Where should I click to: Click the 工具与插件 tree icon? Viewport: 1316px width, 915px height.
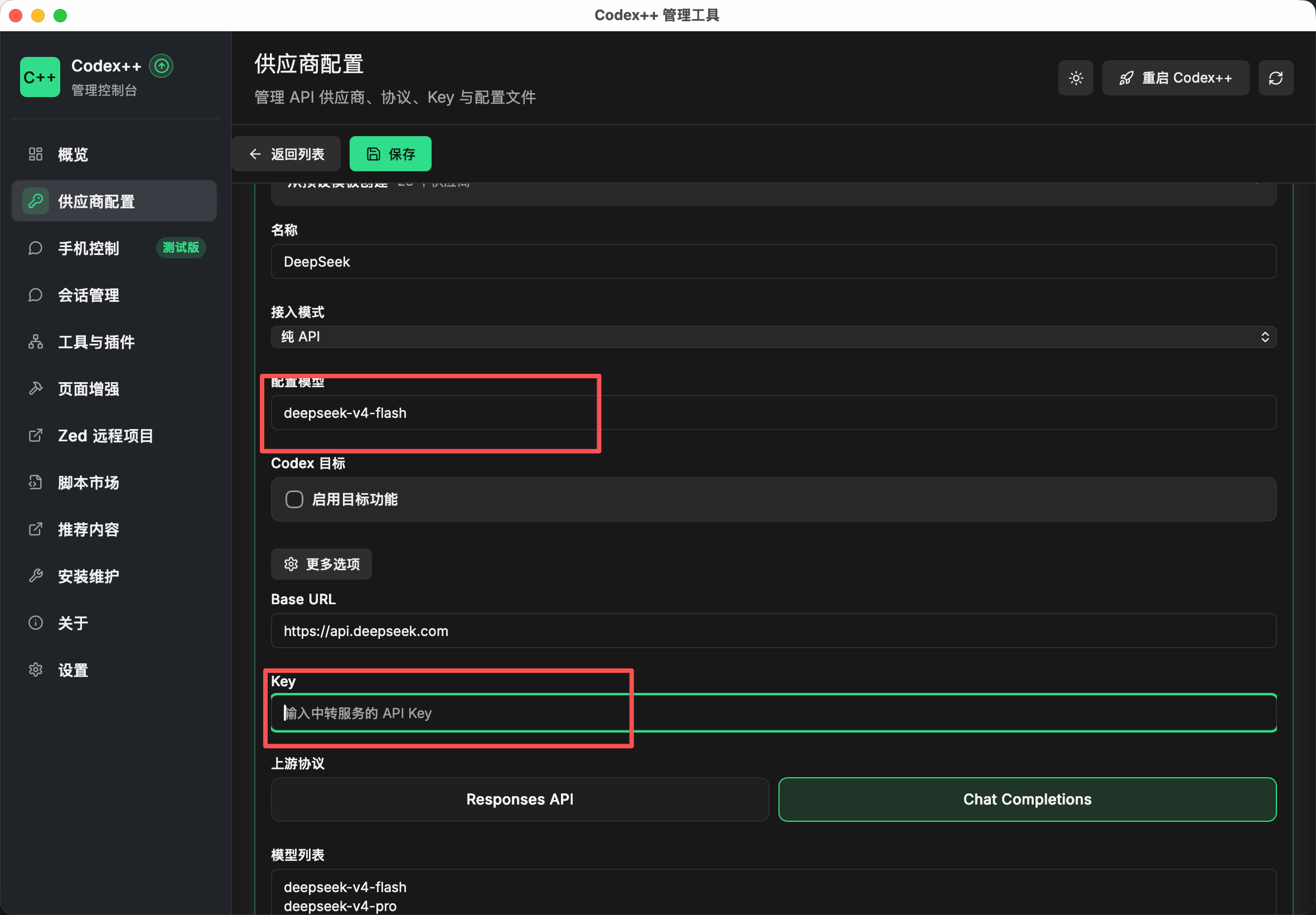point(36,342)
